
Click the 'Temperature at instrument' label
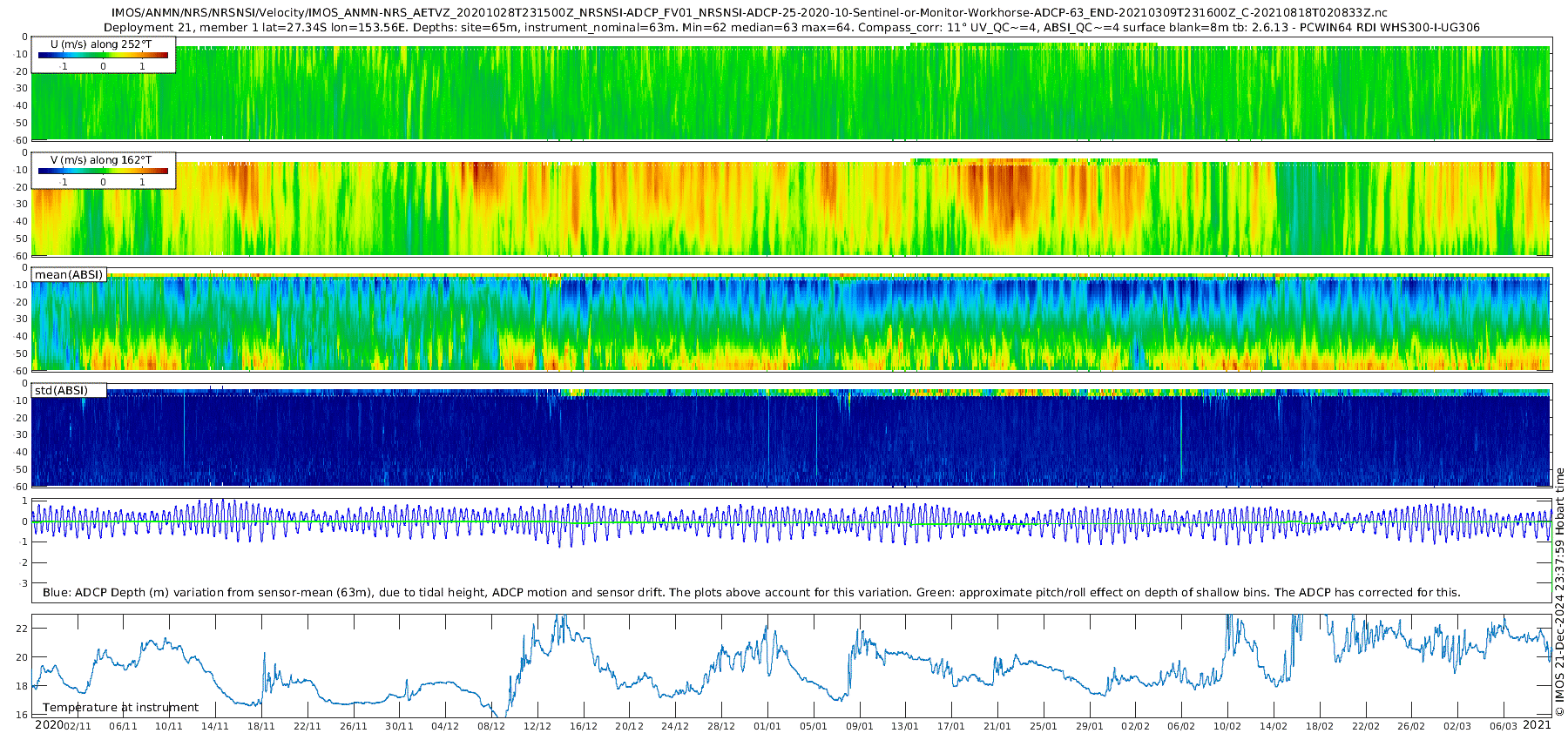tap(120, 708)
